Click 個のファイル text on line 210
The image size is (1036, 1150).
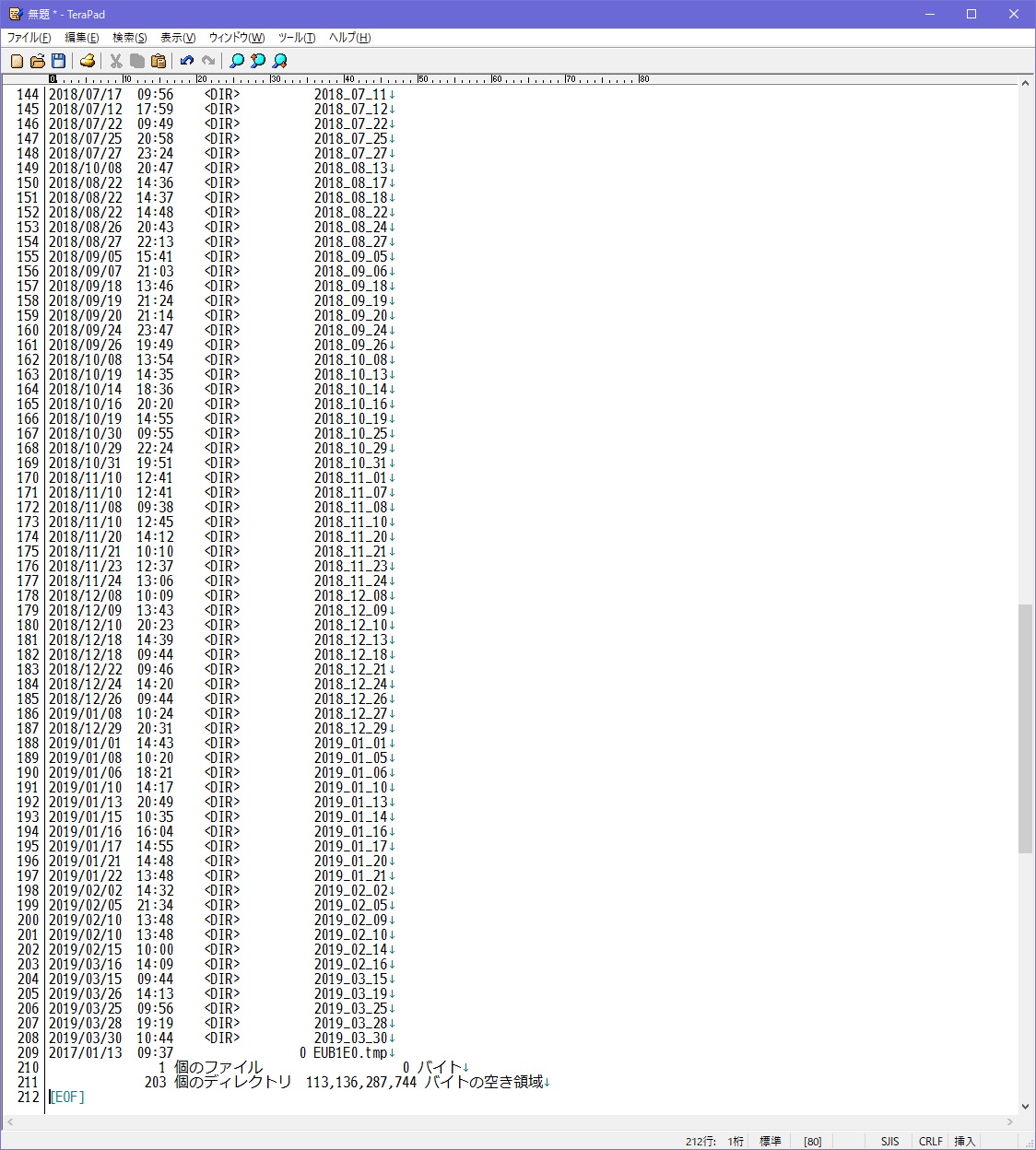point(218,1067)
